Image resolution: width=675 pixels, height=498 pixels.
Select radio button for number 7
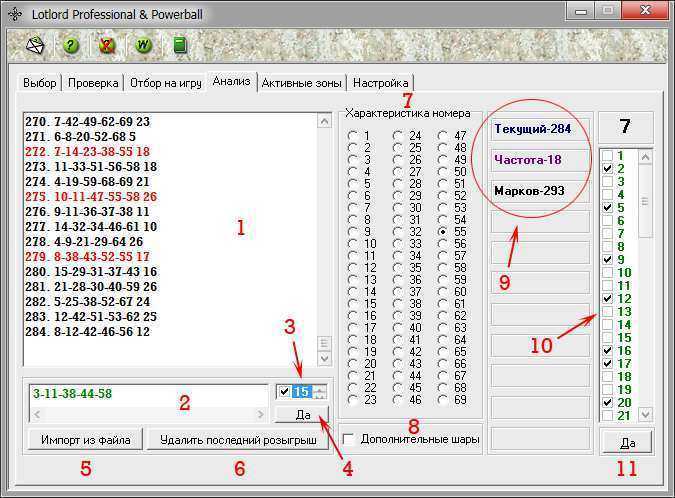352,207
